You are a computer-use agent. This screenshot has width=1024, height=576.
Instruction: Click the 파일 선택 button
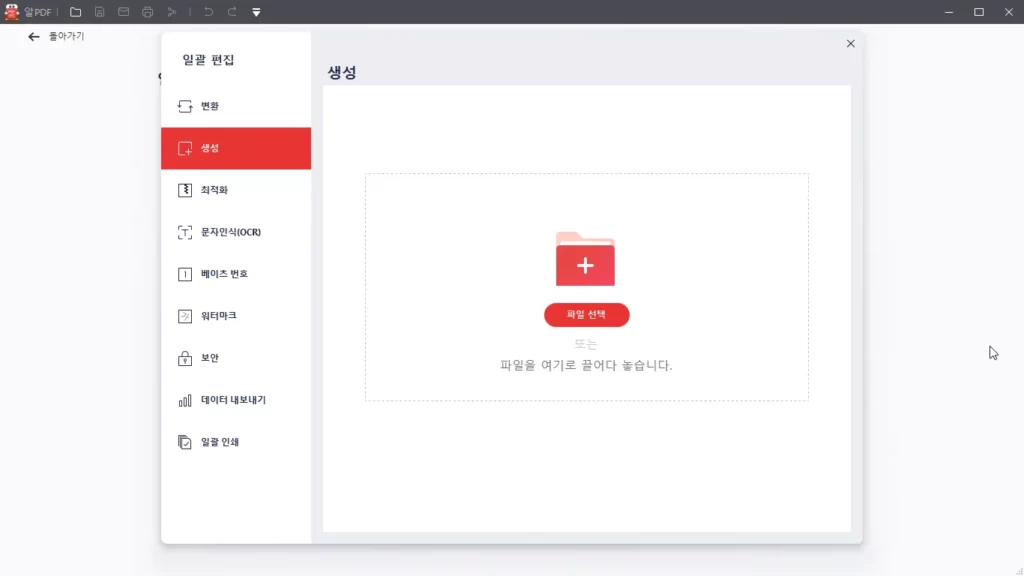click(586, 314)
